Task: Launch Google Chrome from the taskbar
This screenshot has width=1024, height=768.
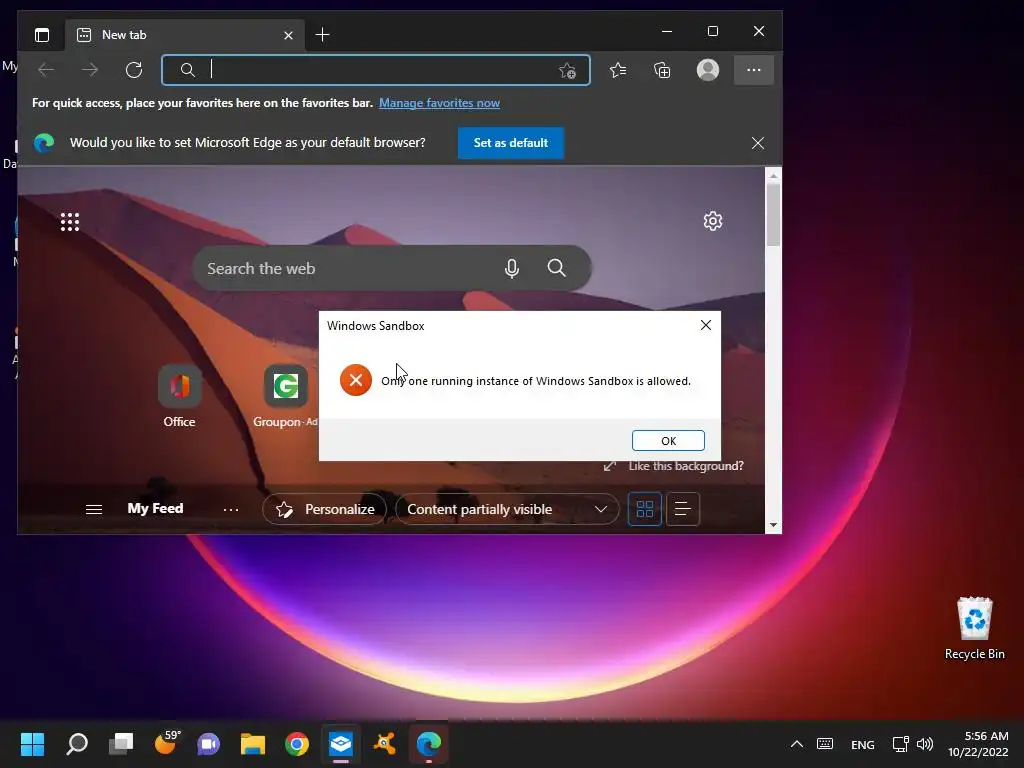Action: (297, 744)
